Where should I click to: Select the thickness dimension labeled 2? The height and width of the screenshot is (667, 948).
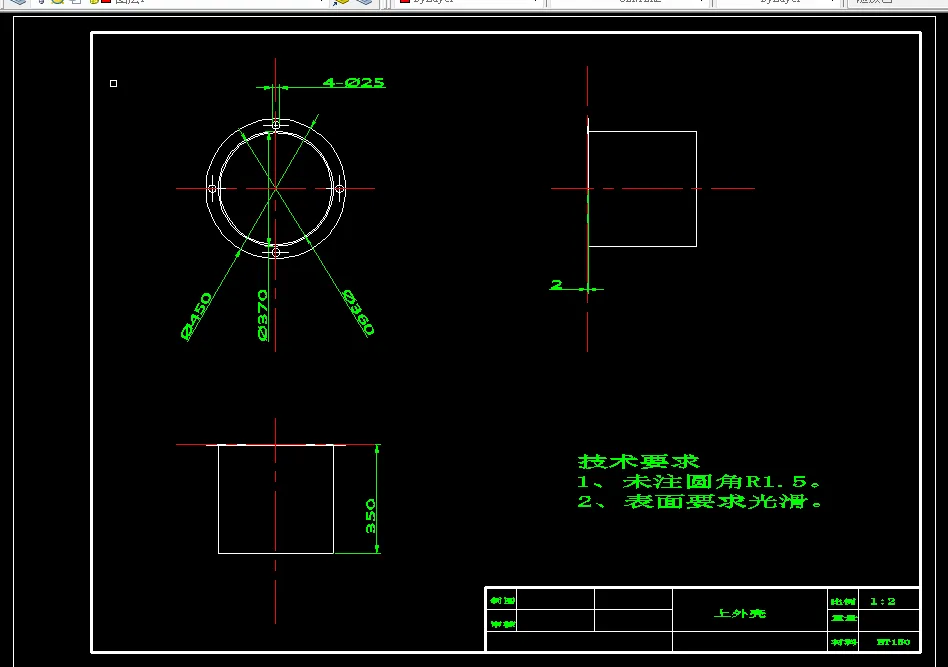pyautogui.click(x=557, y=284)
